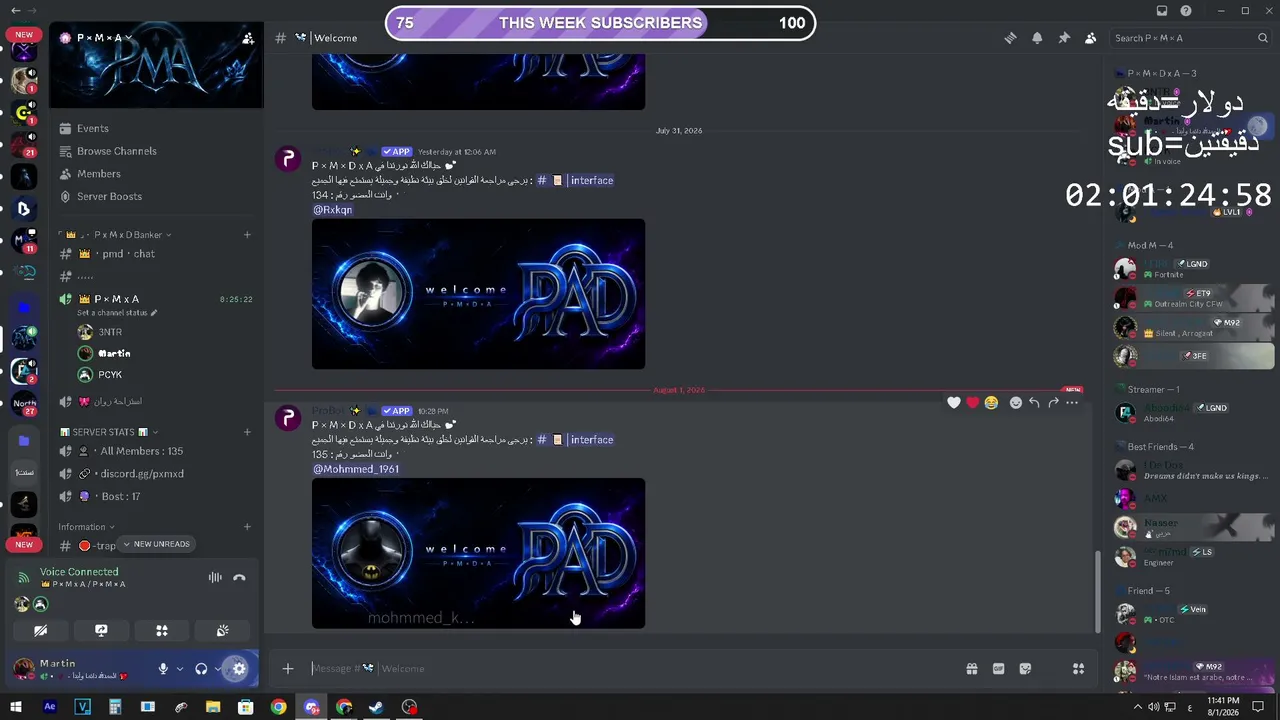Add channel to SERVER STATS category
The image size is (1280, 720).
pyautogui.click(x=247, y=432)
